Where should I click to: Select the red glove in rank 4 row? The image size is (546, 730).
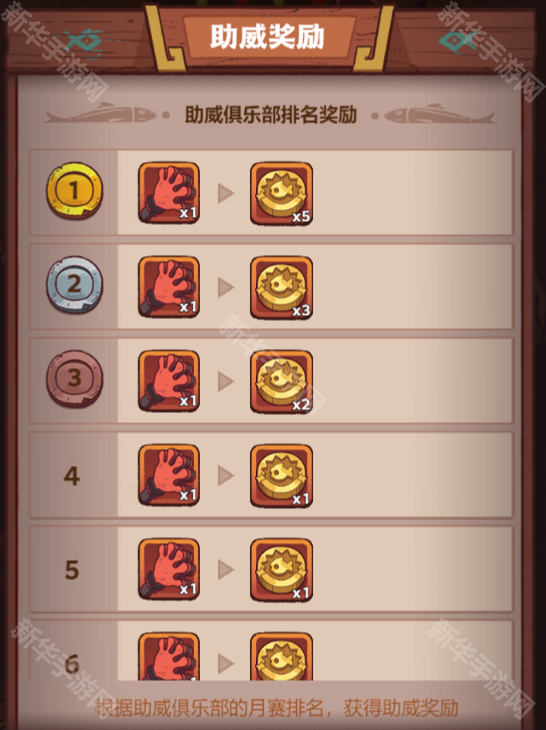pyautogui.click(x=169, y=475)
